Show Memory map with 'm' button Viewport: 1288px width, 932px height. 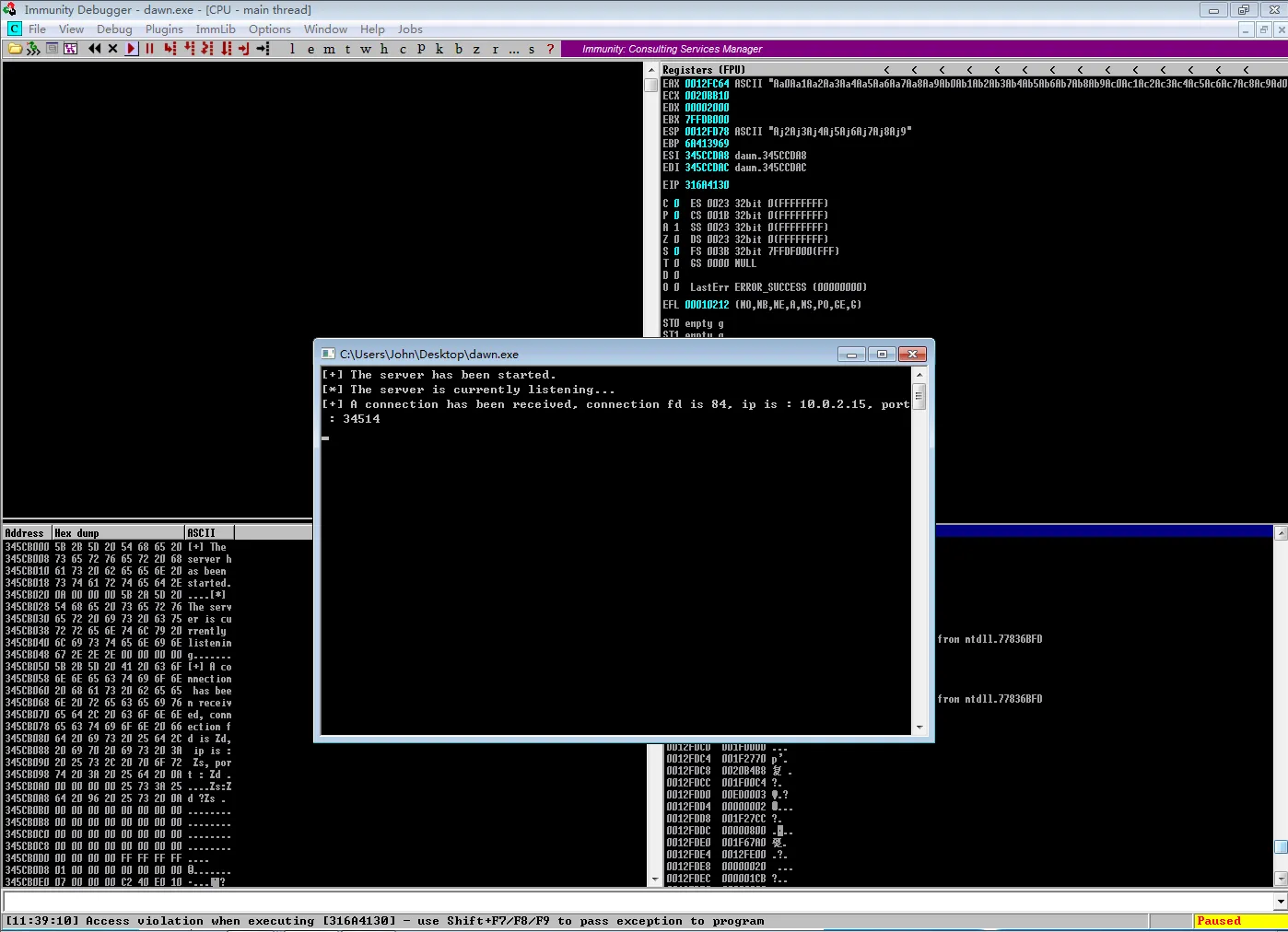(x=330, y=49)
